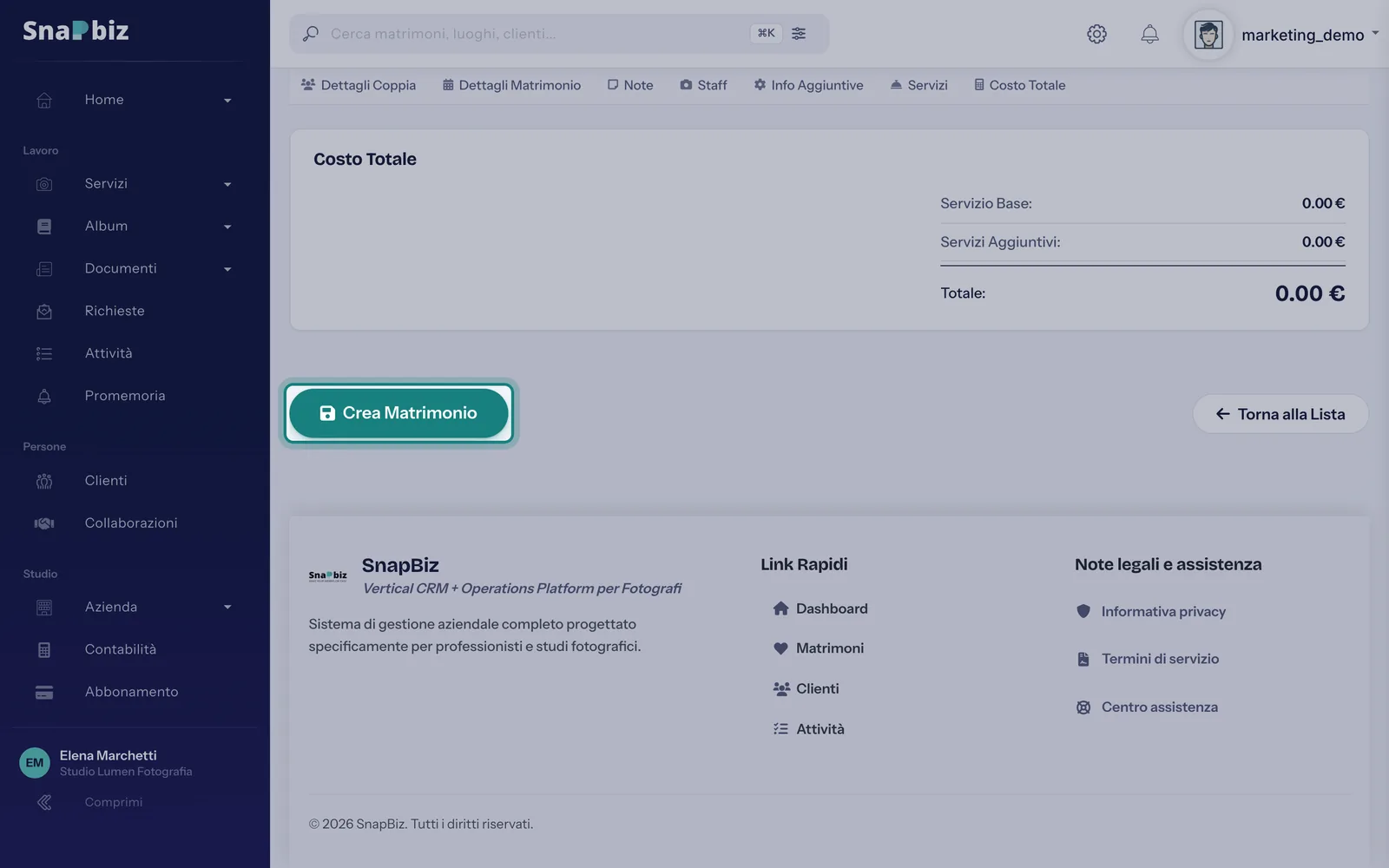The image size is (1389, 868).
Task: Select the Servizi tab in top bar
Action: 918,85
